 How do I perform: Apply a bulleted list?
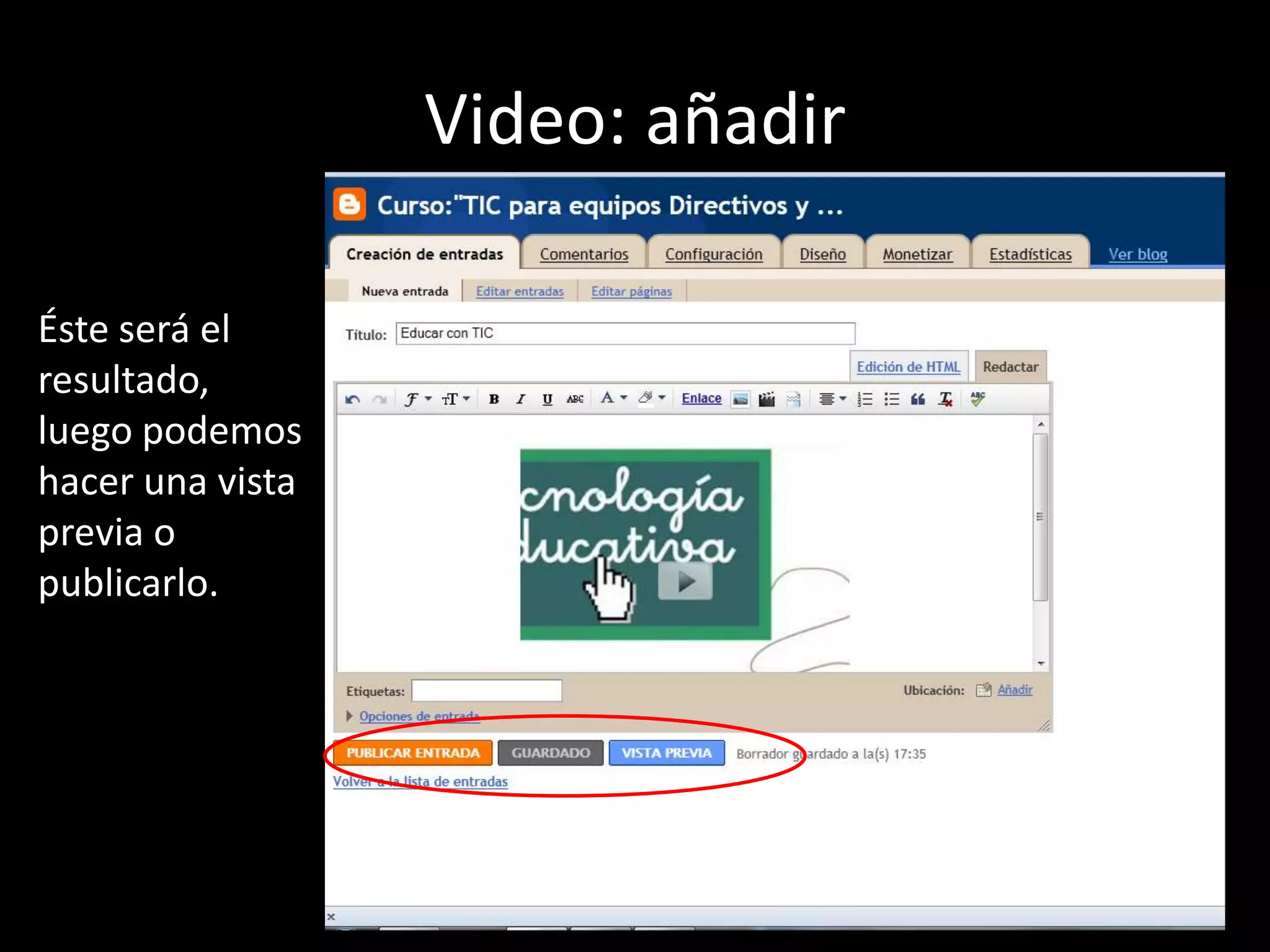[891, 399]
